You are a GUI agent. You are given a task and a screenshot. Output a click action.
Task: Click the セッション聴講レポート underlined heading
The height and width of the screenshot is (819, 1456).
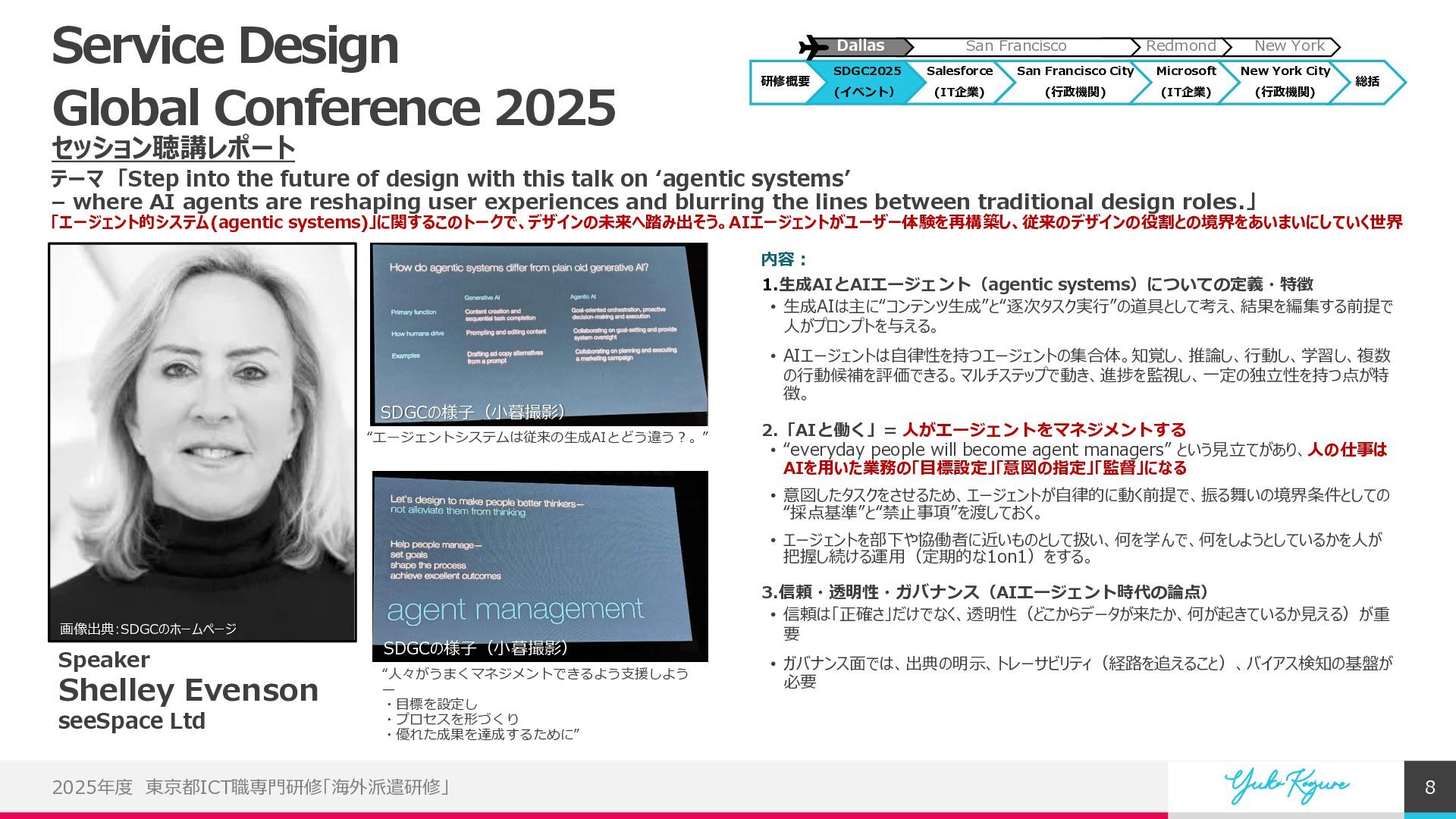173,148
